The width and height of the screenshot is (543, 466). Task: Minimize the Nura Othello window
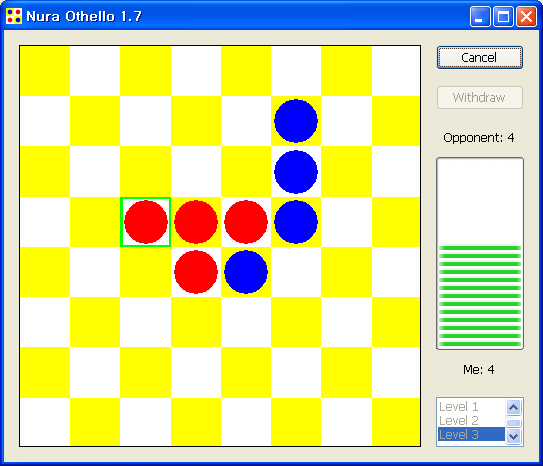480,16
